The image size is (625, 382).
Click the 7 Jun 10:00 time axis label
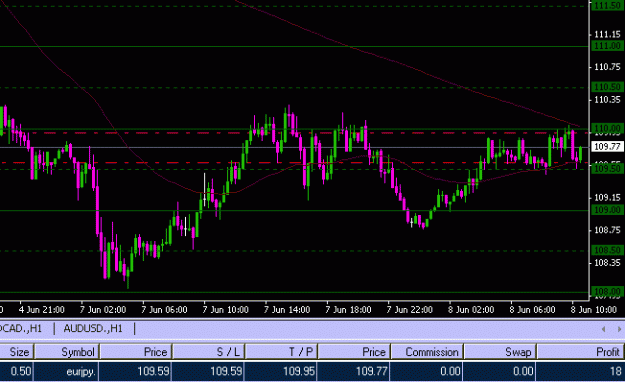(x=225, y=309)
